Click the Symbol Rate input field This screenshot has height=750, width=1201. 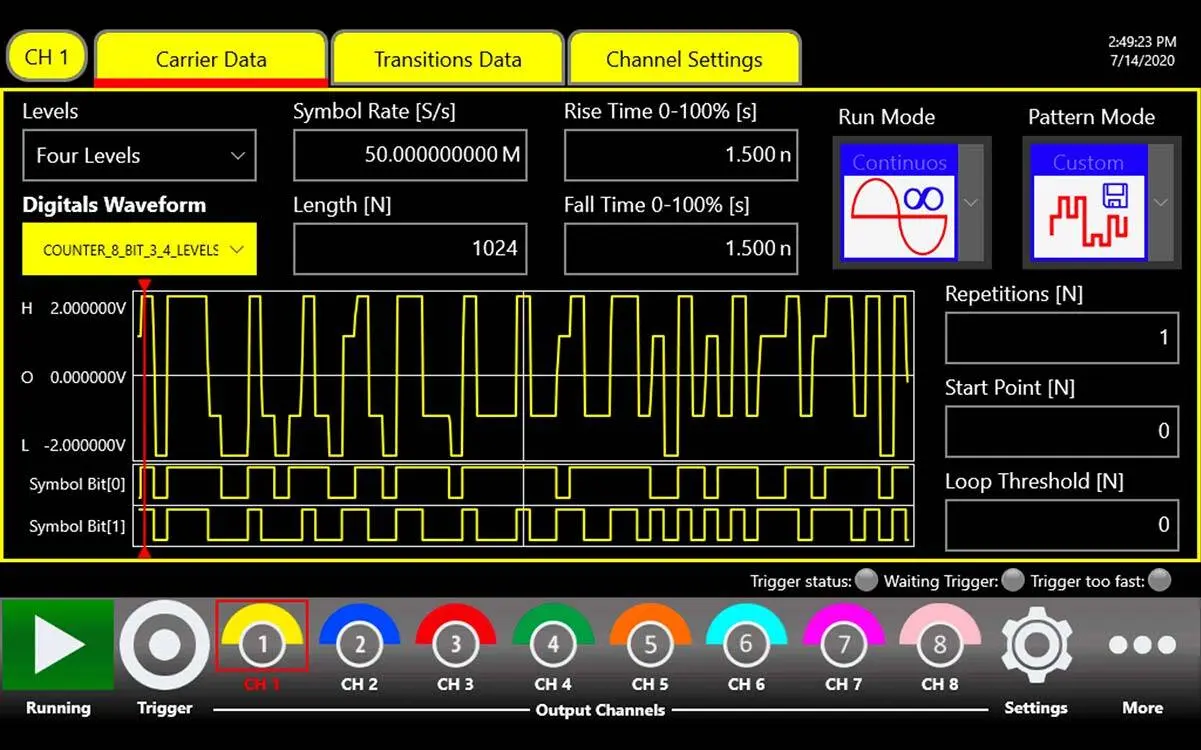(x=410, y=155)
